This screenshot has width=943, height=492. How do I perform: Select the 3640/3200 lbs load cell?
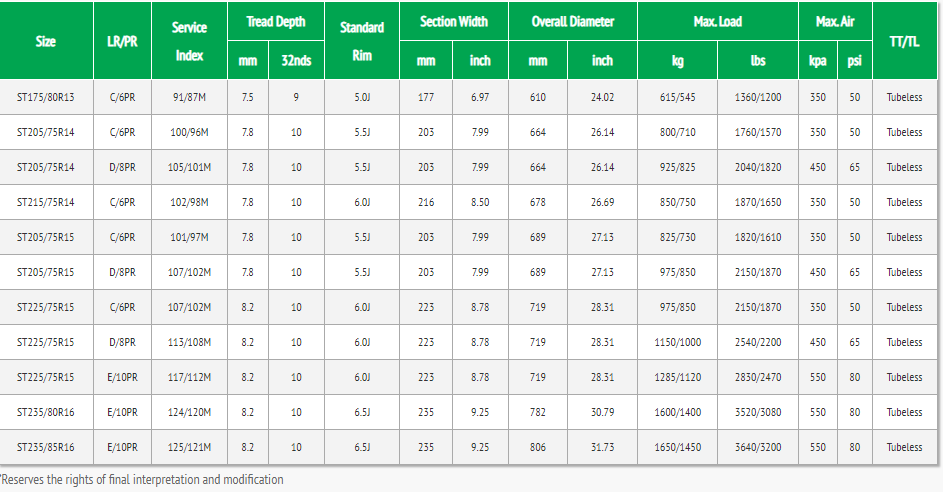[758, 448]
